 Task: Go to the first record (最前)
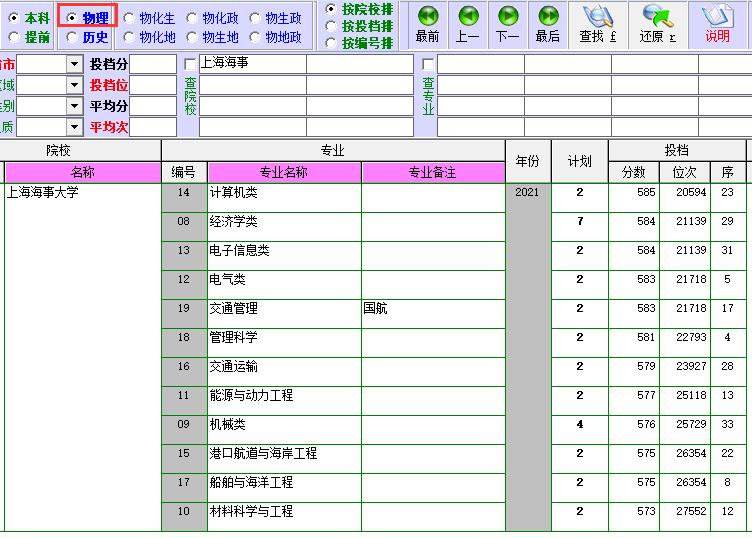[x=427, y=25]
